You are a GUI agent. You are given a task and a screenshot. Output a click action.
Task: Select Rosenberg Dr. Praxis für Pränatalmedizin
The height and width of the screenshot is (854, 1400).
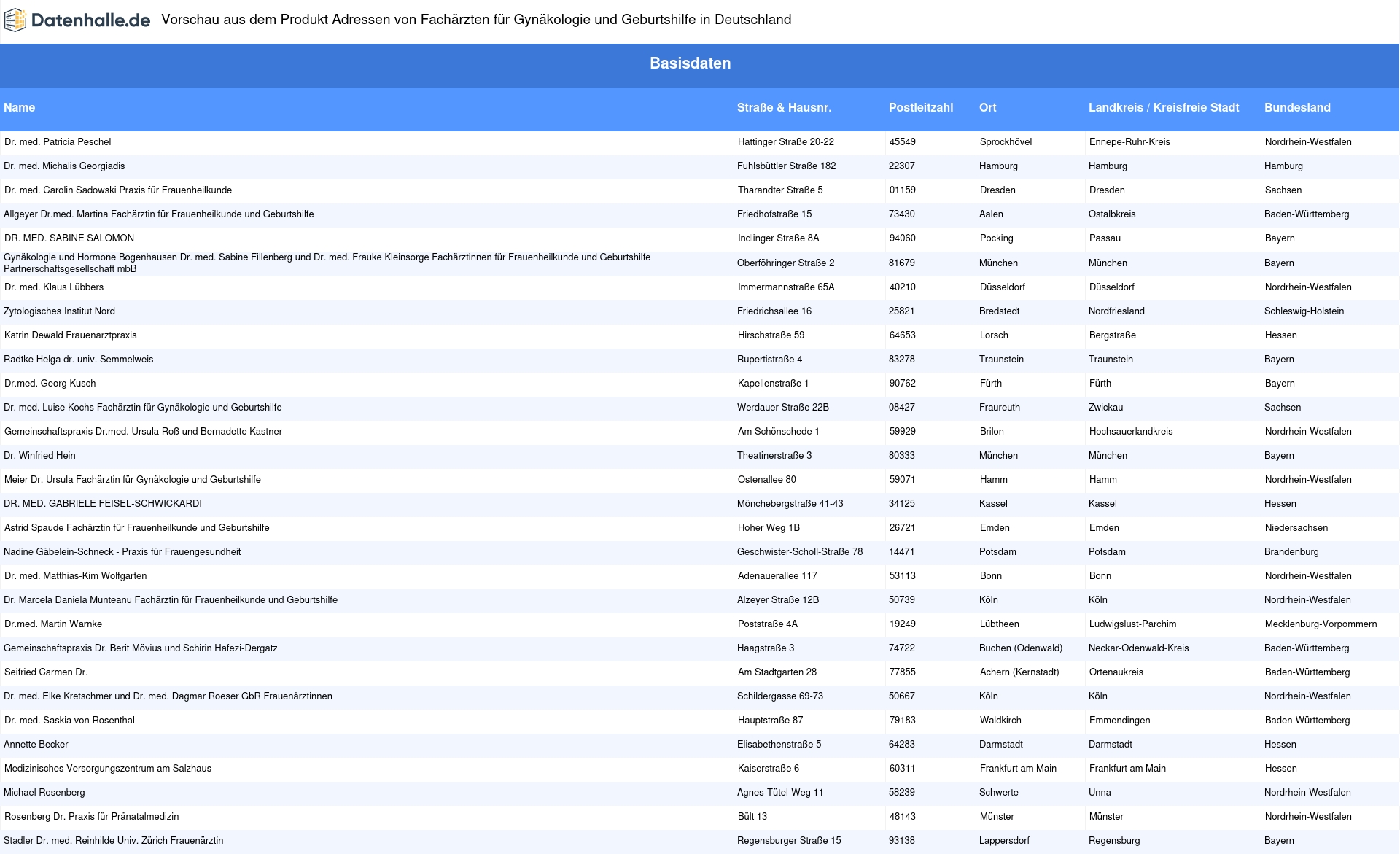[x=91, y=817]
